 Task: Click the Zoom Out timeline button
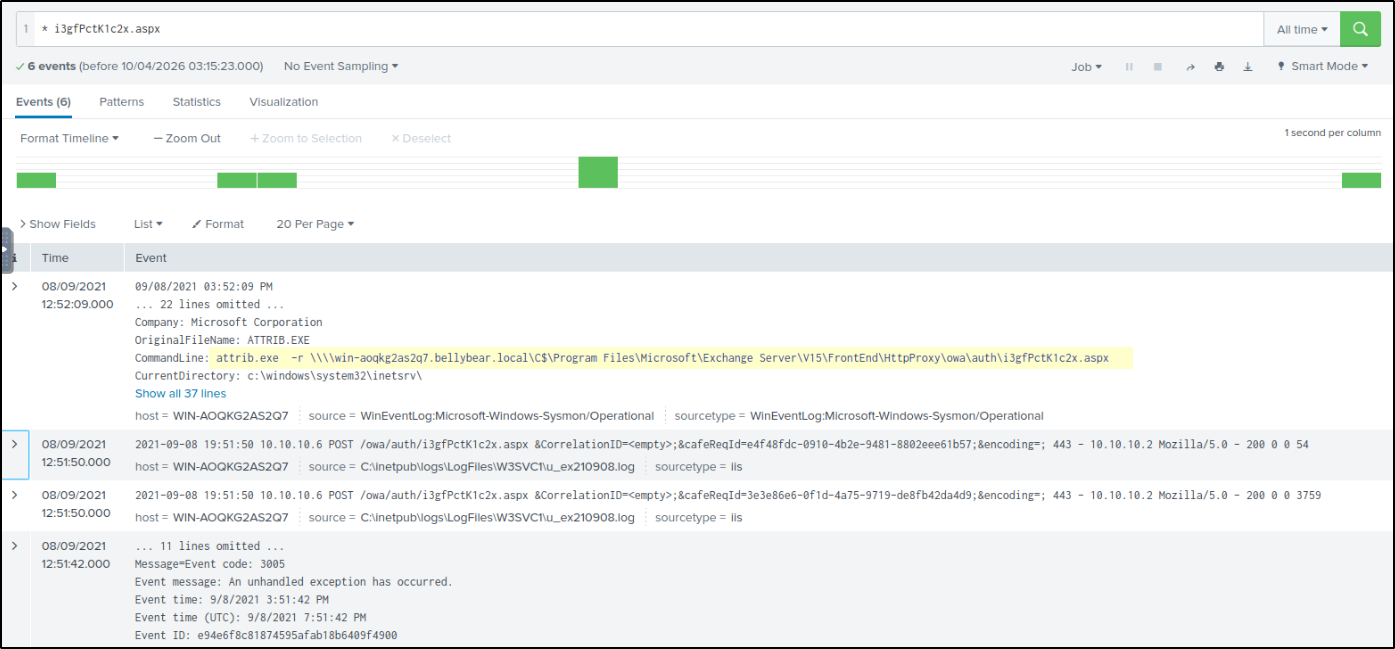187,139
